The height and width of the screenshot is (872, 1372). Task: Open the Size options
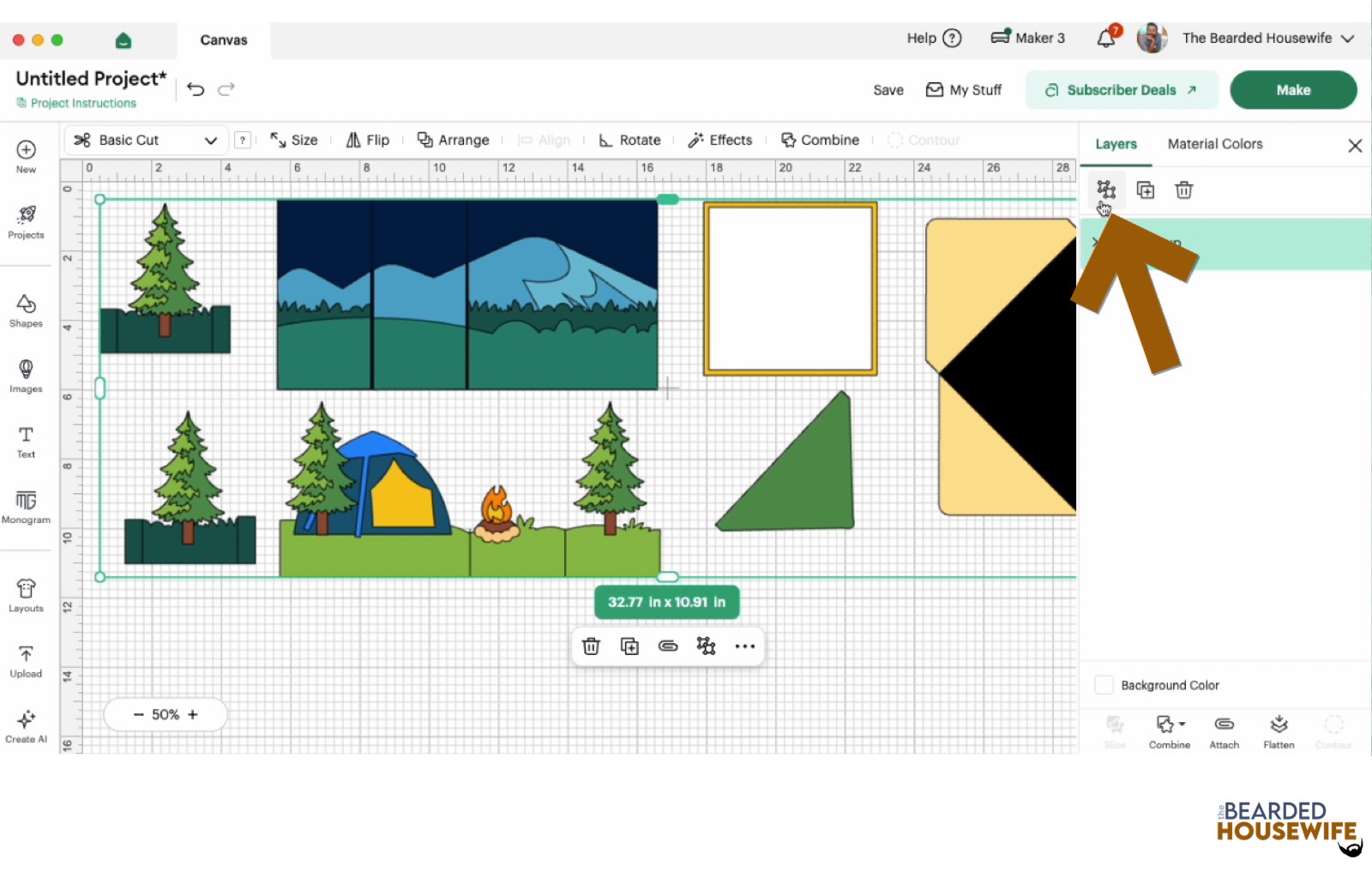[294, 140]
